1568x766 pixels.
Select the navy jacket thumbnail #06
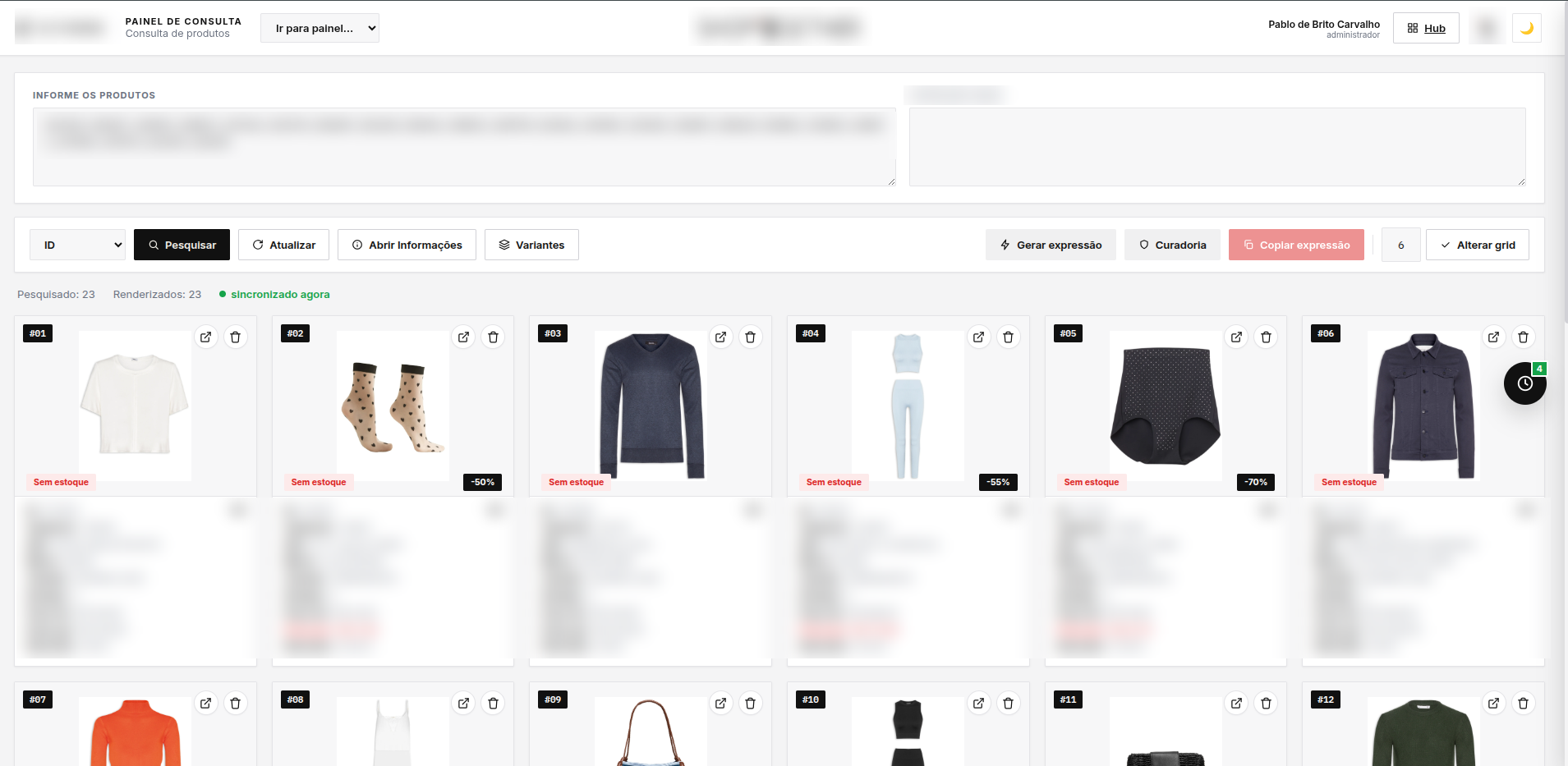(x=1423, y=406)
